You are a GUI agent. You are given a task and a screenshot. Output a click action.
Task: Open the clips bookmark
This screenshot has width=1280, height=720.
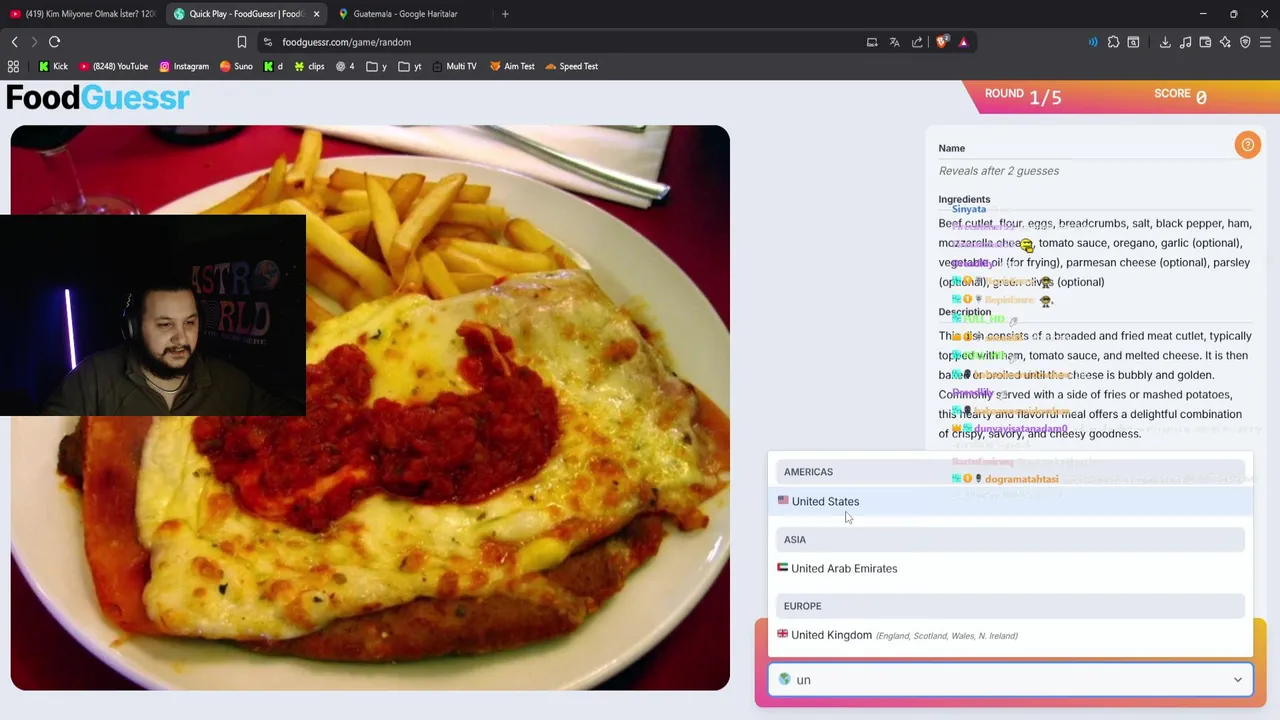pyautogui.click(x=309, y=66)
